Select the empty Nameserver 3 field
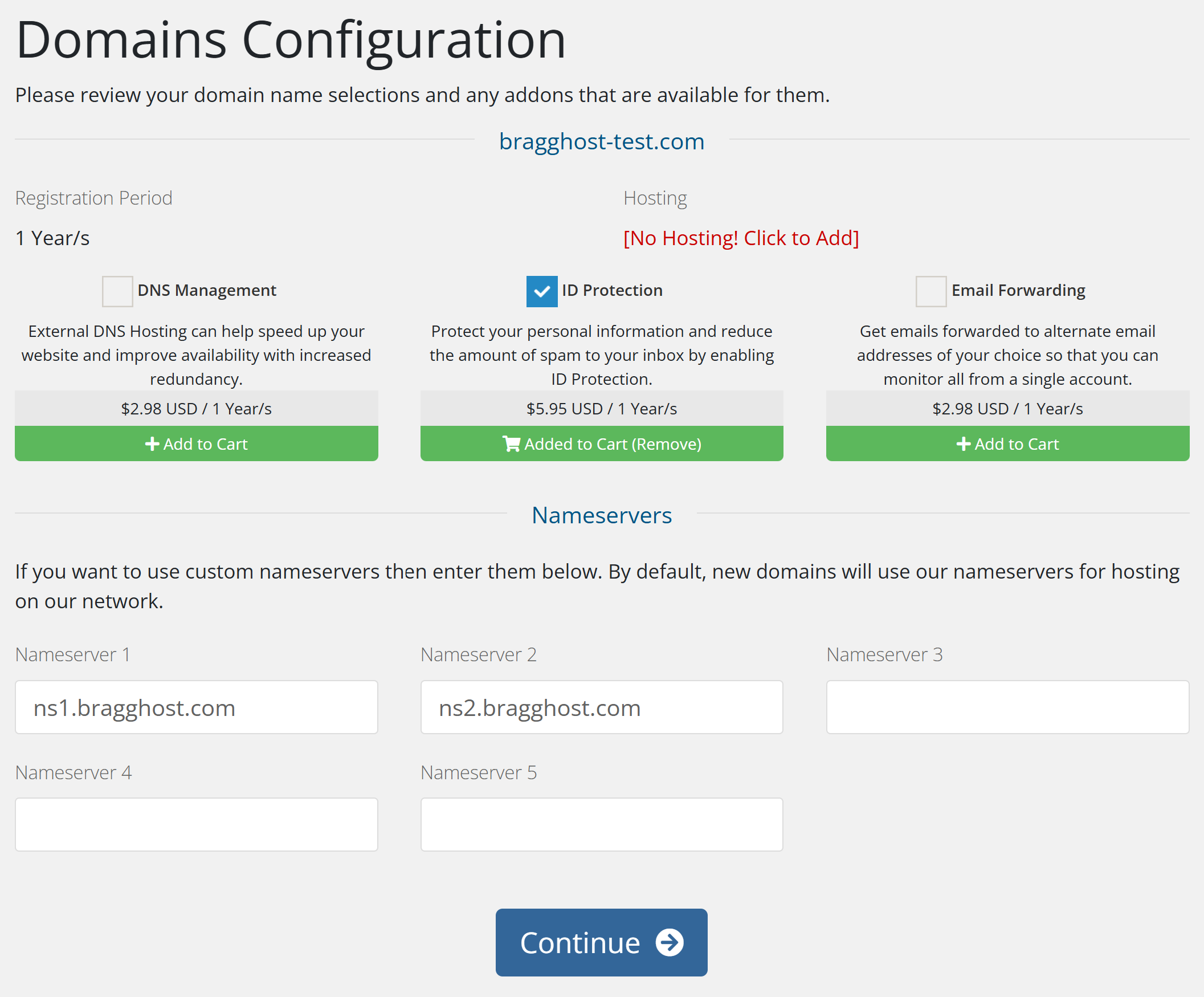 [1007, 707]
